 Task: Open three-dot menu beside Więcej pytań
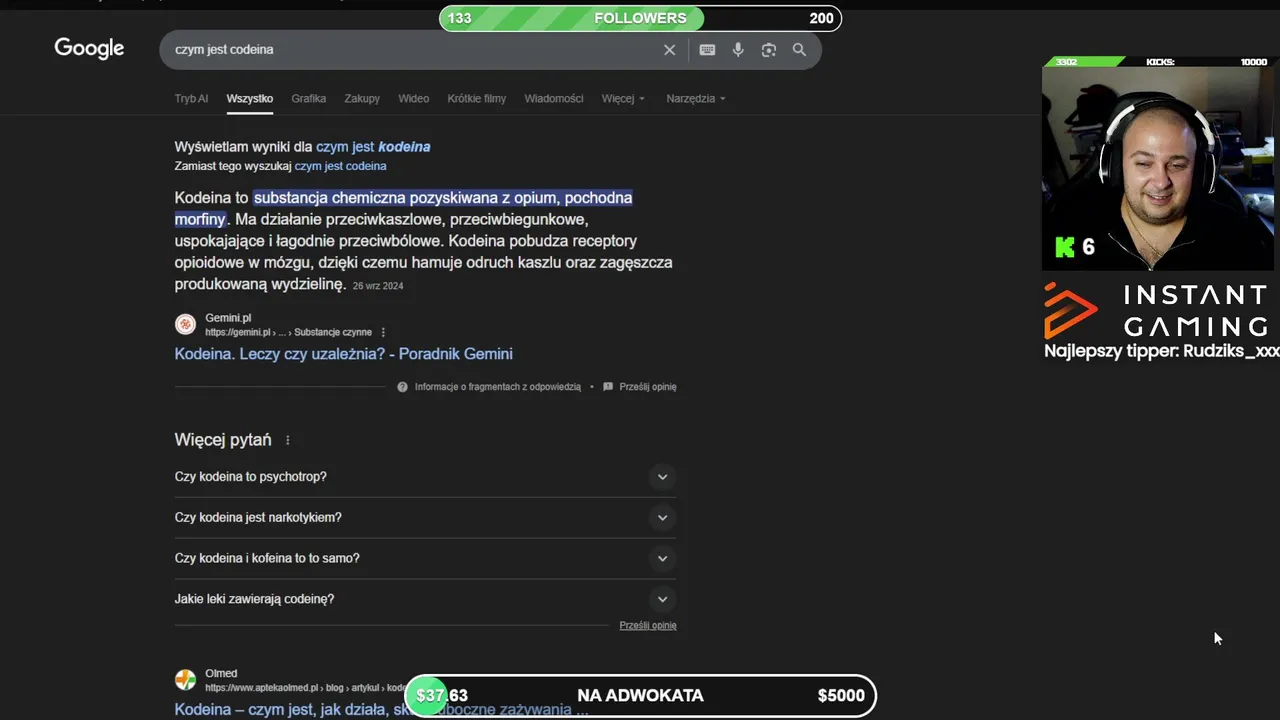pyautogui.click(x=288, y=440)
